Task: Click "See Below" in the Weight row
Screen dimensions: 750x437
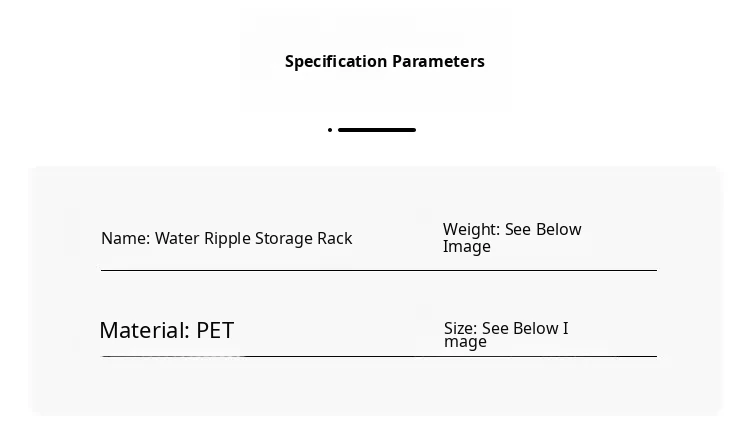Action: point(543,230)
